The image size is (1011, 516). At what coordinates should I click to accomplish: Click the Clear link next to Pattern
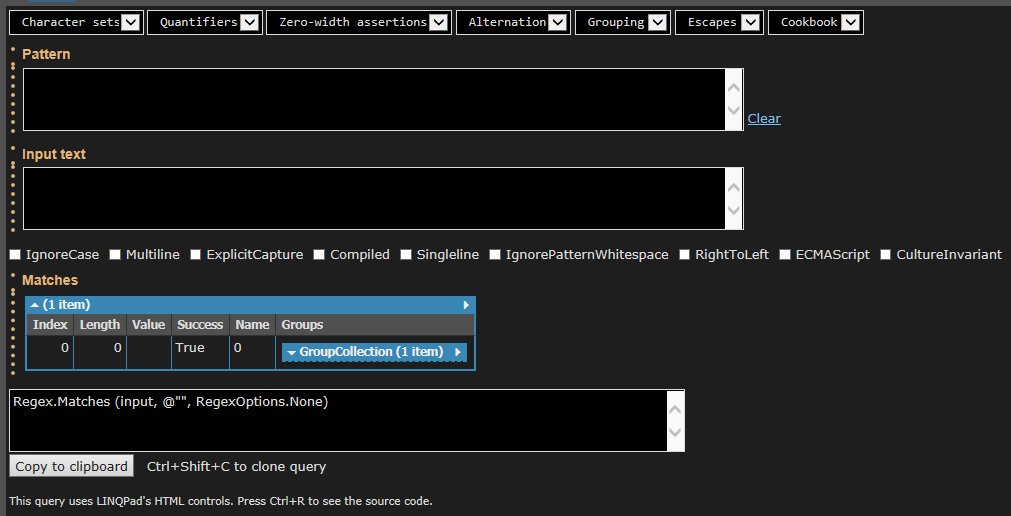coord(764,118)
